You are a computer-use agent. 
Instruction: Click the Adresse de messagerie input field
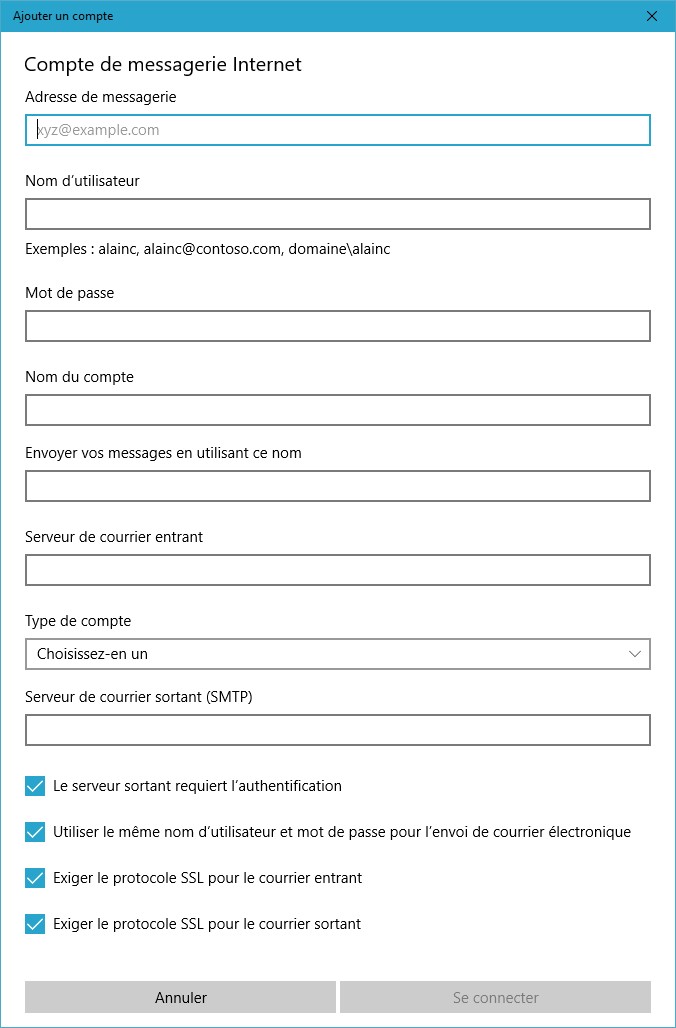coord(337,130)
